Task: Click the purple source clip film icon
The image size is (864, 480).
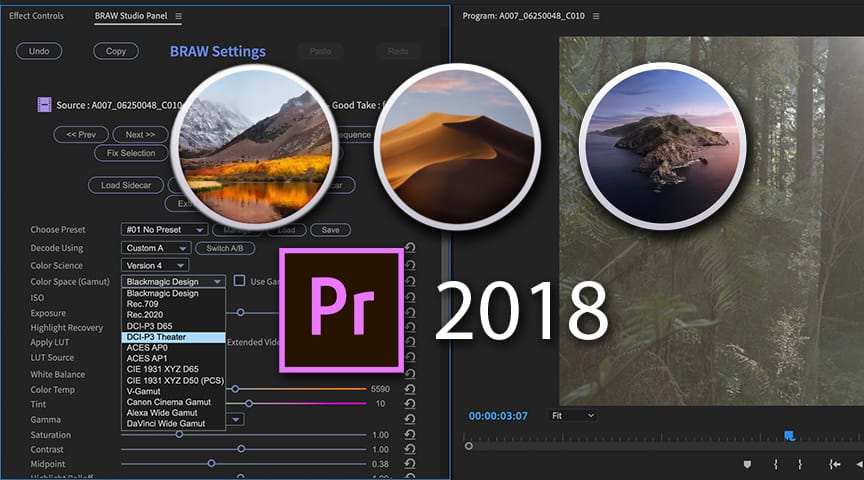Action: pyautogui.click(x=44, y=105)
